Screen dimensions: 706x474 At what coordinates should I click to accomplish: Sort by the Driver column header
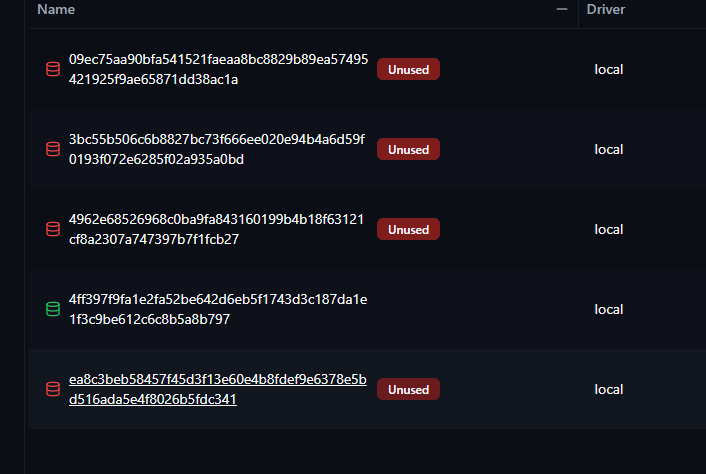(606, 10)
